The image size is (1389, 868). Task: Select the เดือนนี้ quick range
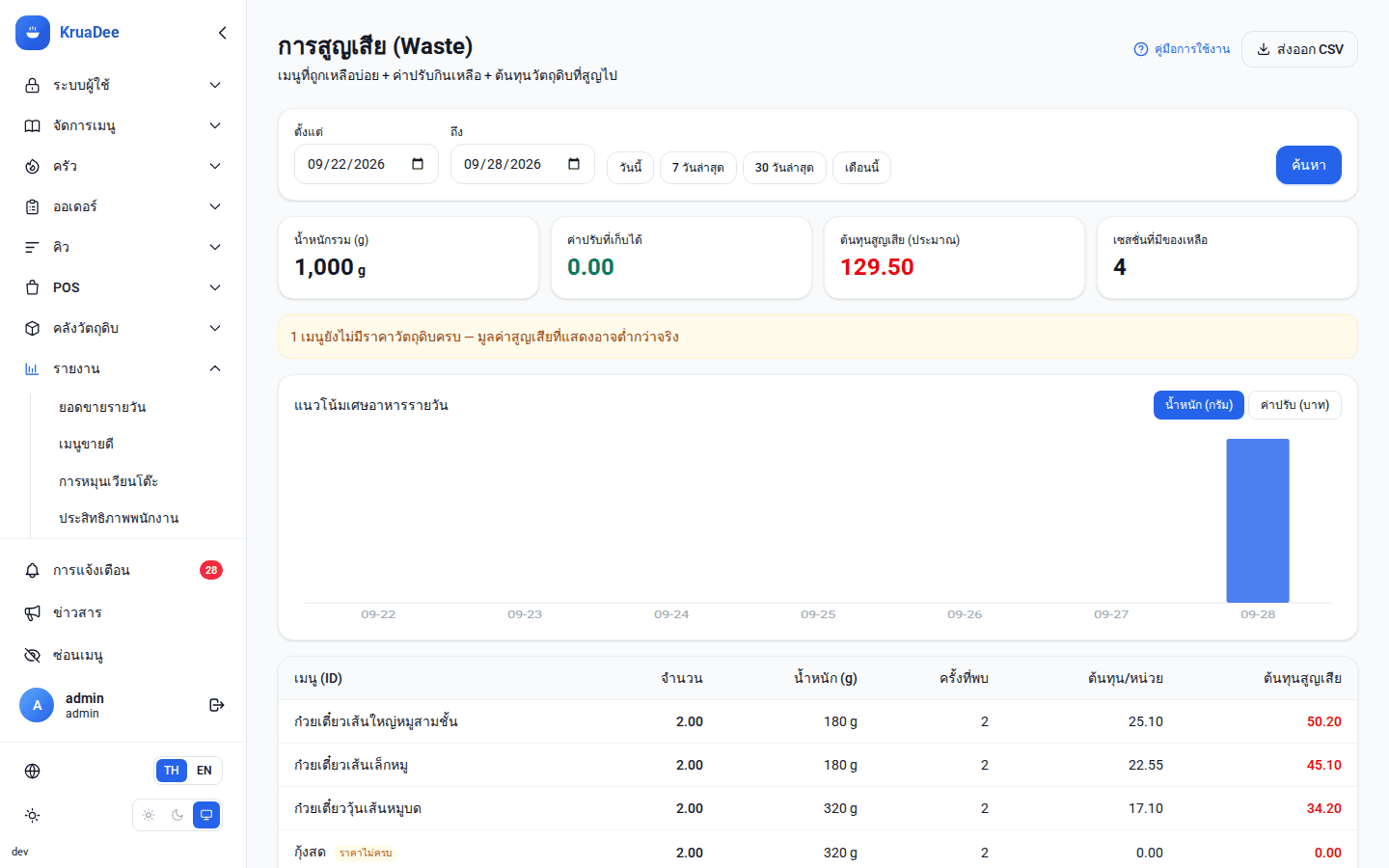coord(861,168)
